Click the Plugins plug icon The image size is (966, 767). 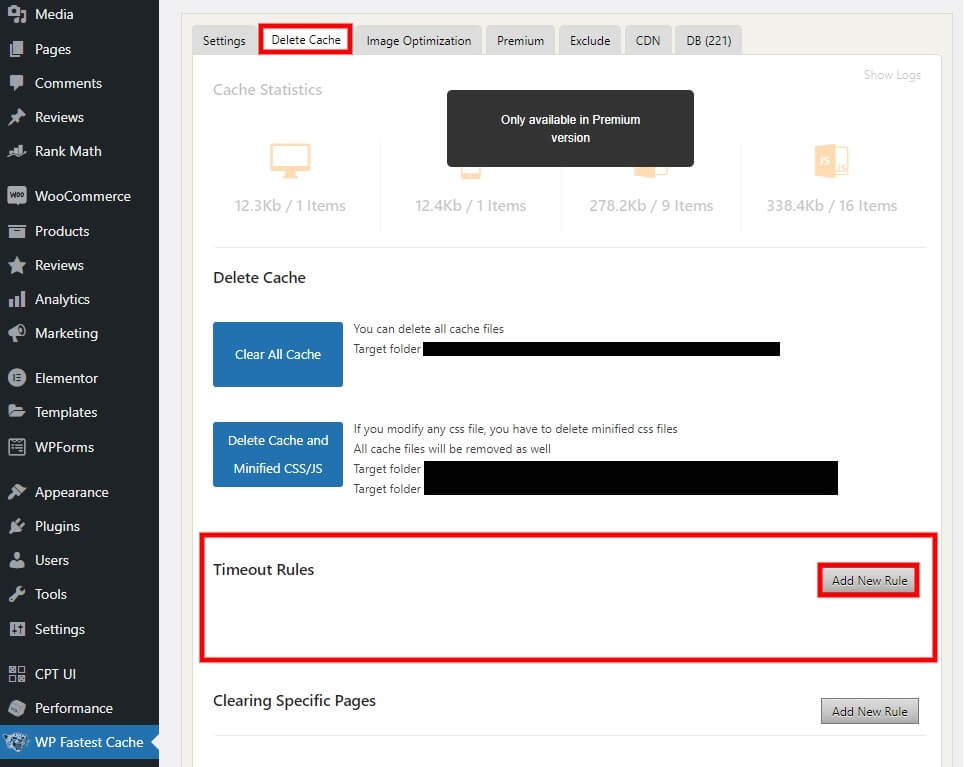[x=17, y=526]
